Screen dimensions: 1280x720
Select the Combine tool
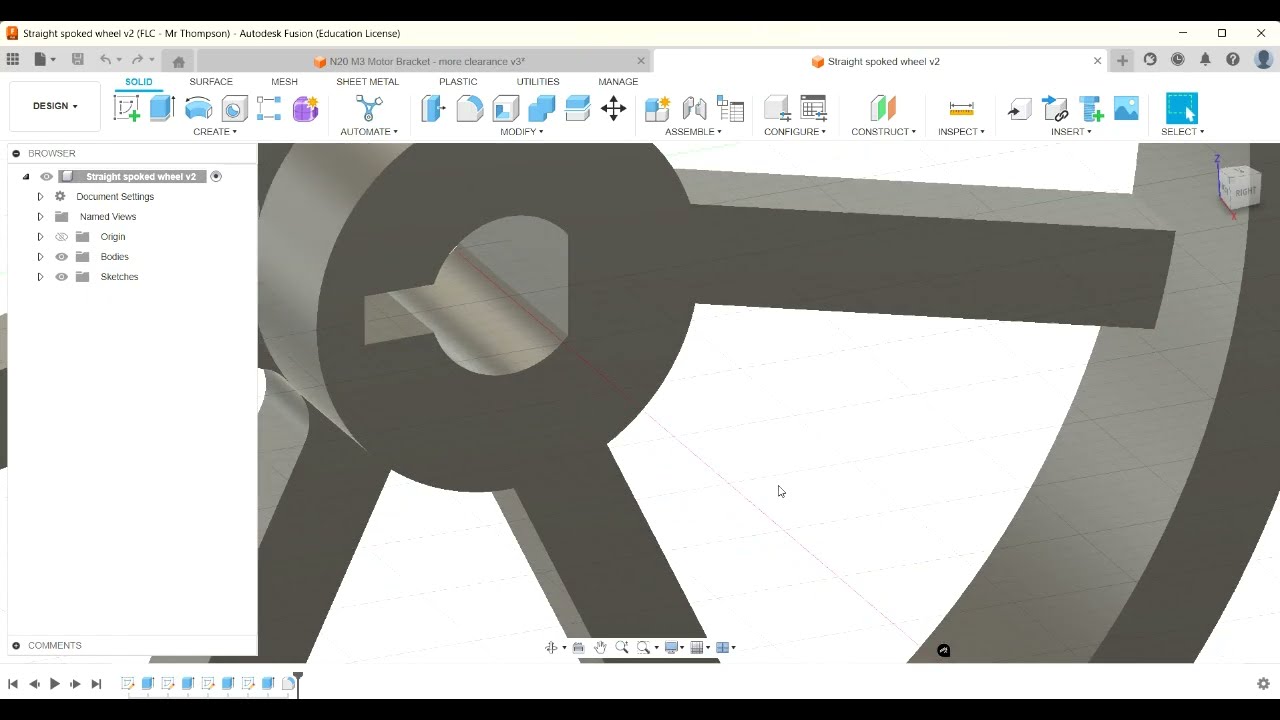pos(541,108)
